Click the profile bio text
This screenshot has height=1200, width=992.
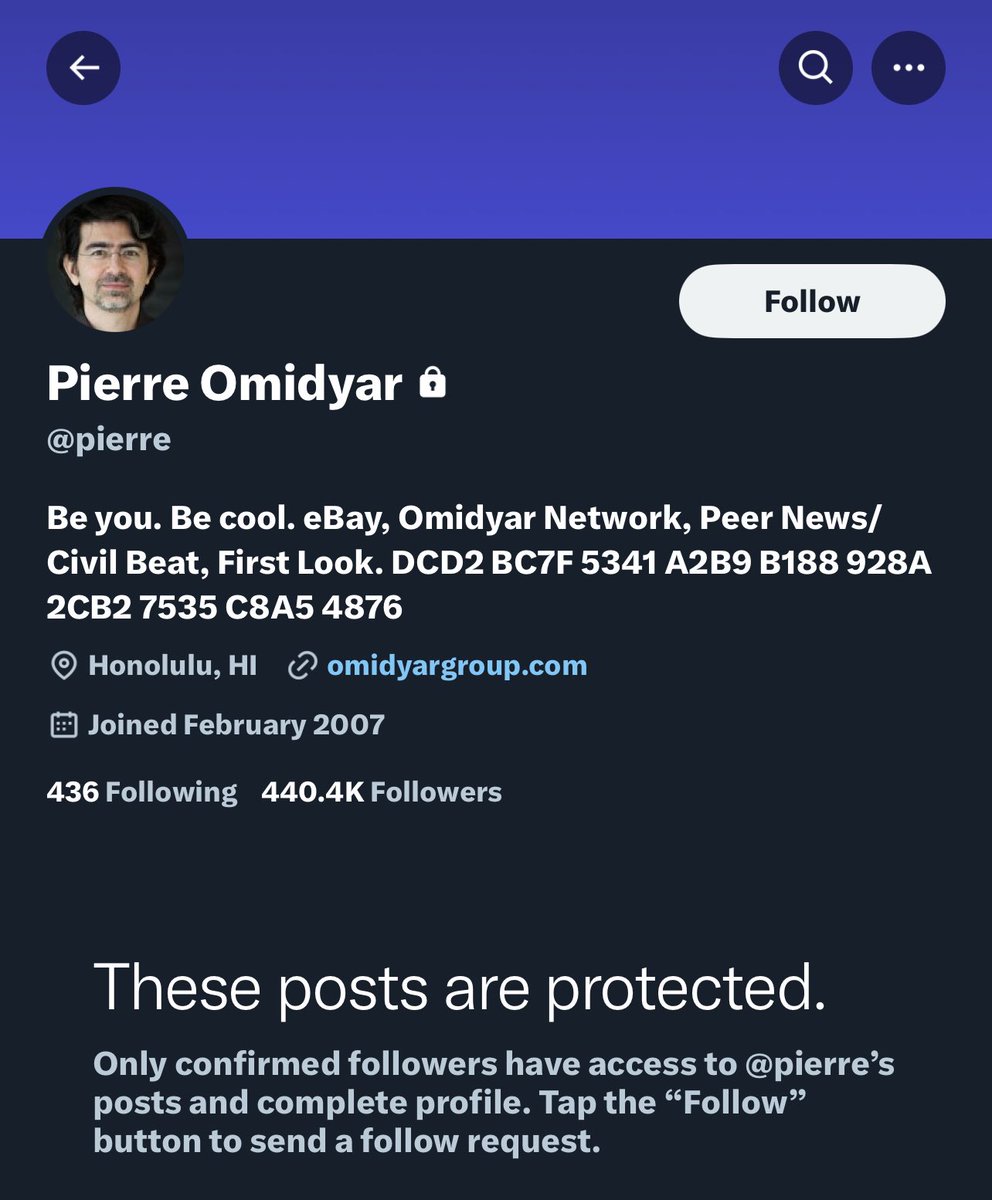(x=488, y=563)
